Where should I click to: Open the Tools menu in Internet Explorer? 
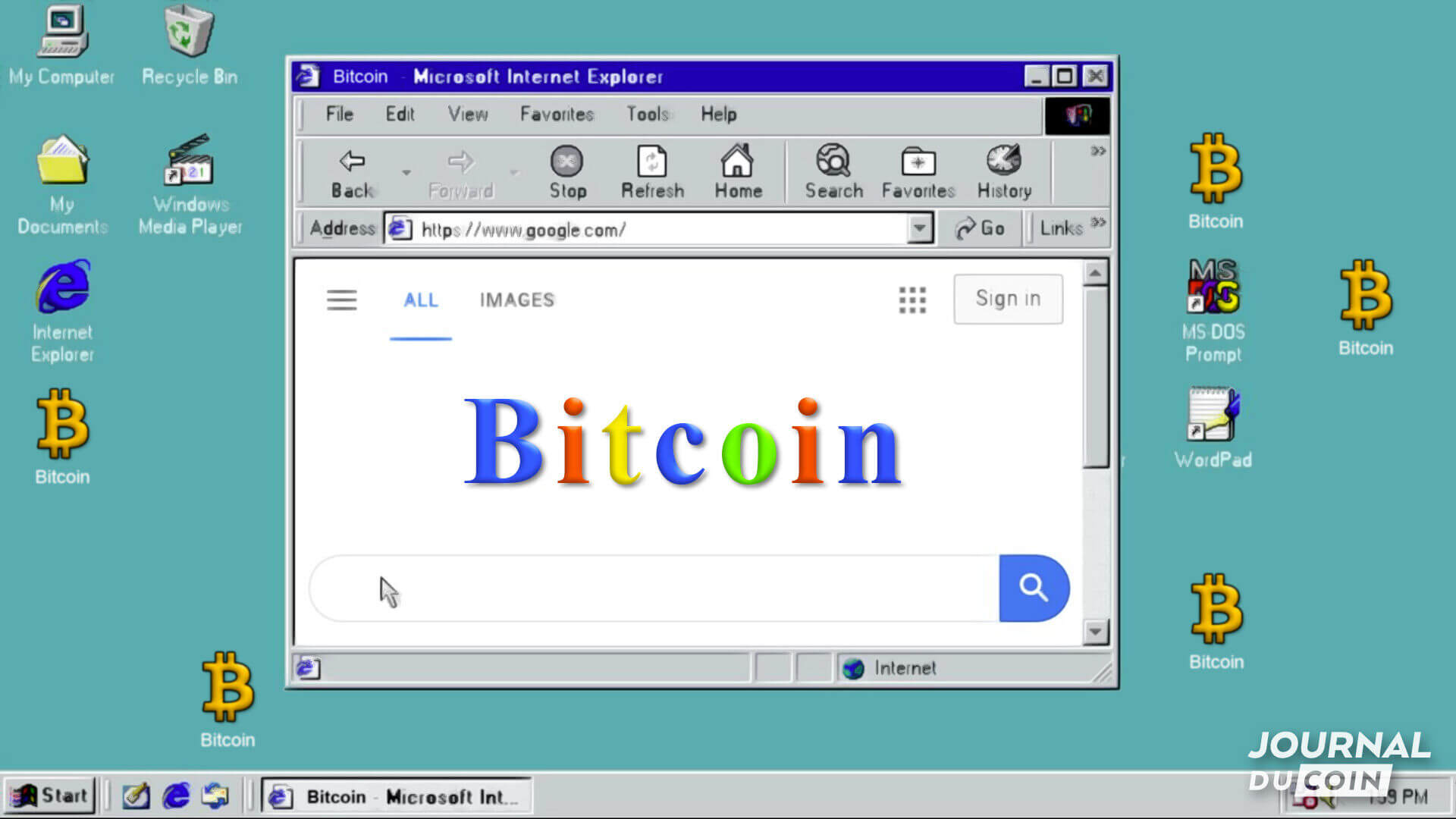click(x=647, y=113)
